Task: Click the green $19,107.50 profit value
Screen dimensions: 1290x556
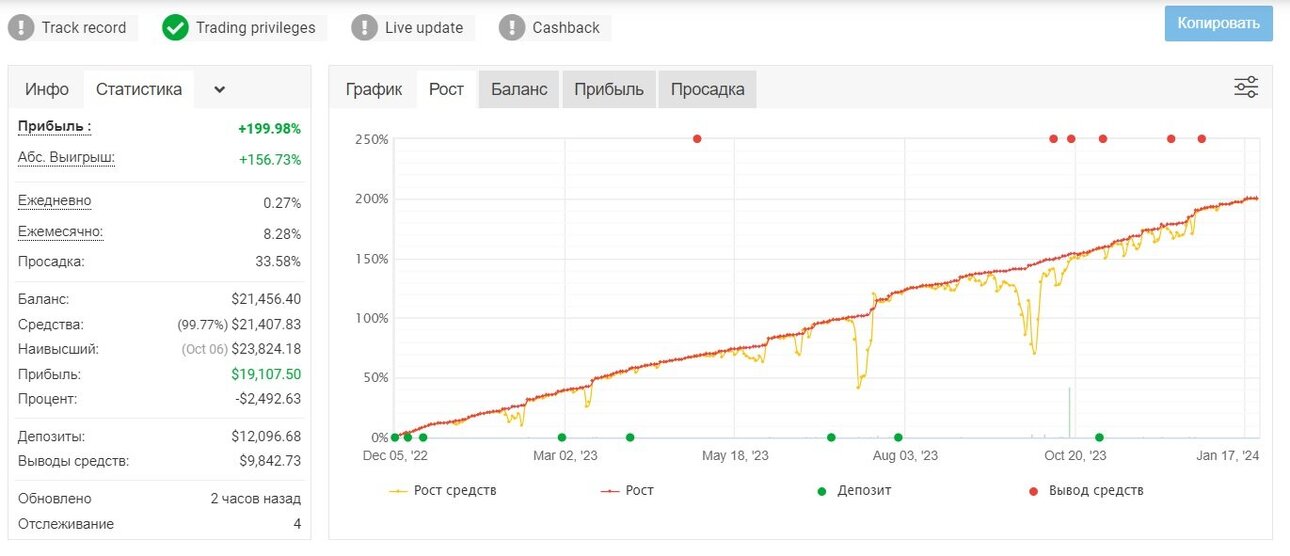Action: click(266, 375)
